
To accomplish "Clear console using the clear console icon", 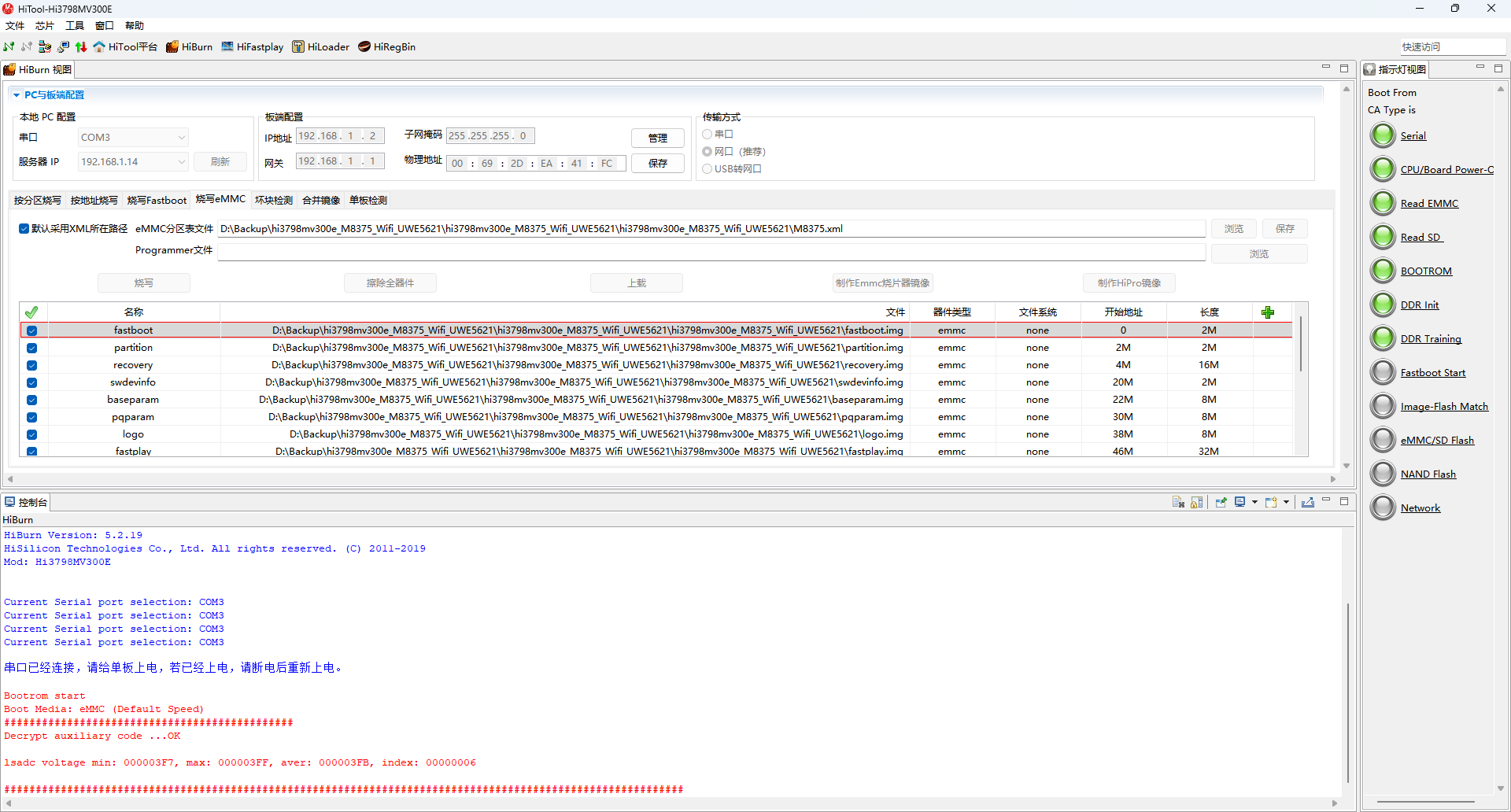I will [x=1178, y=502].
